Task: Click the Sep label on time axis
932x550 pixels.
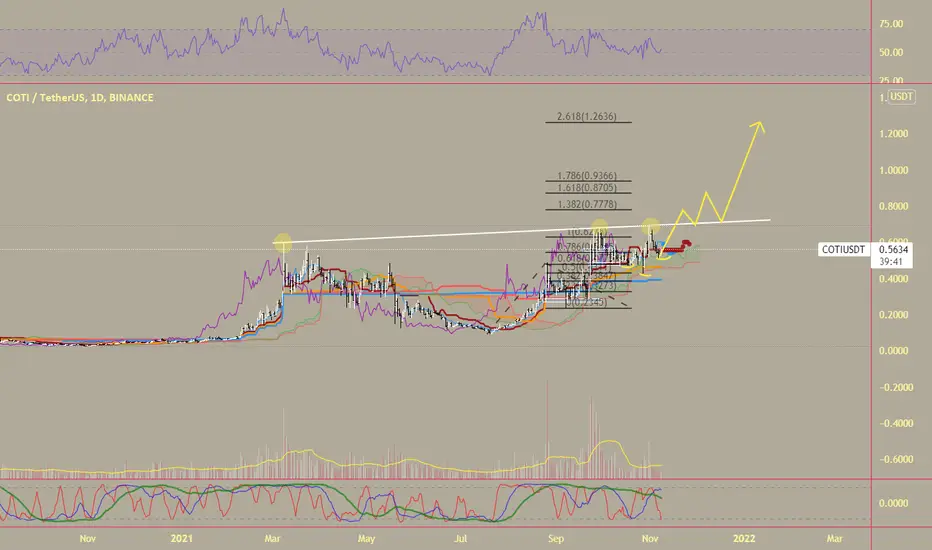Action: pyautogui.click(x=556, y=538)
